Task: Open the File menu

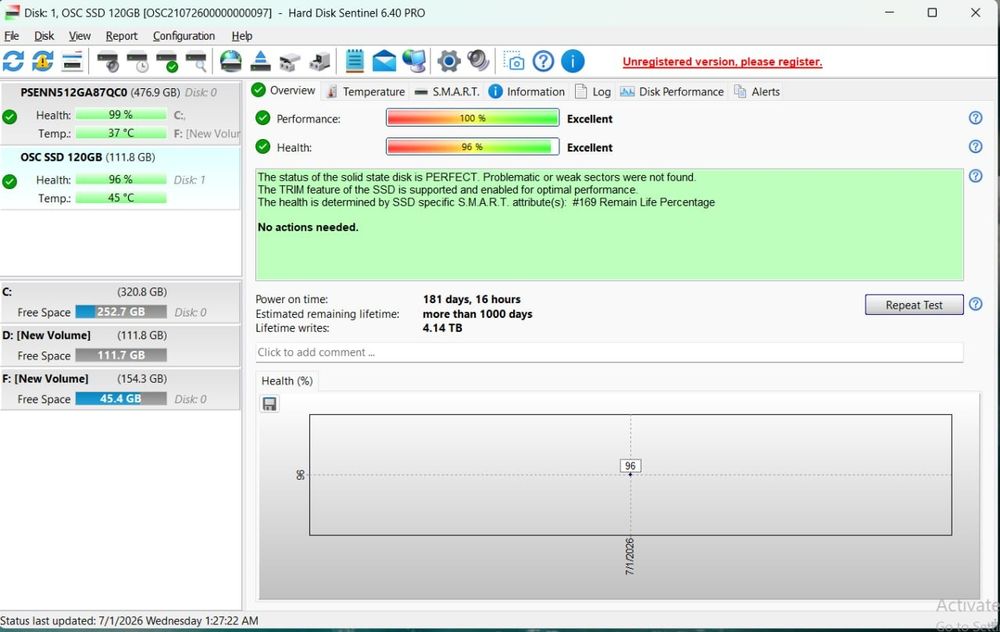Action: pos(11,36)
